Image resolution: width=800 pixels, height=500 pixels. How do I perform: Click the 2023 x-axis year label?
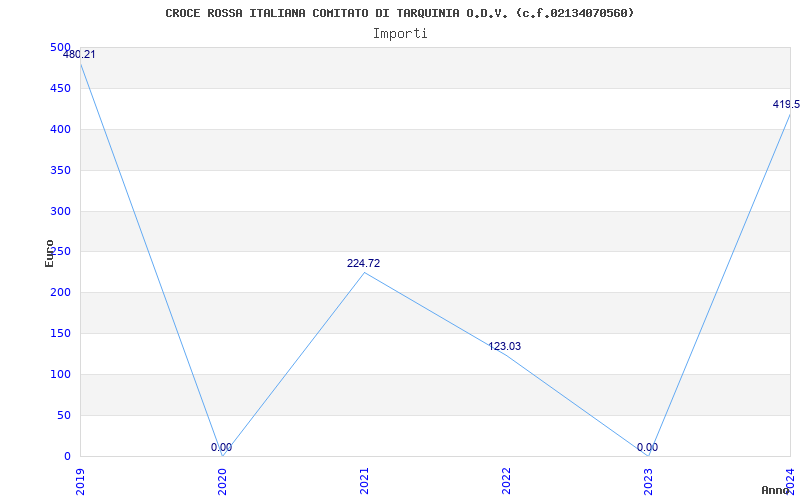[x=648, y=480]
